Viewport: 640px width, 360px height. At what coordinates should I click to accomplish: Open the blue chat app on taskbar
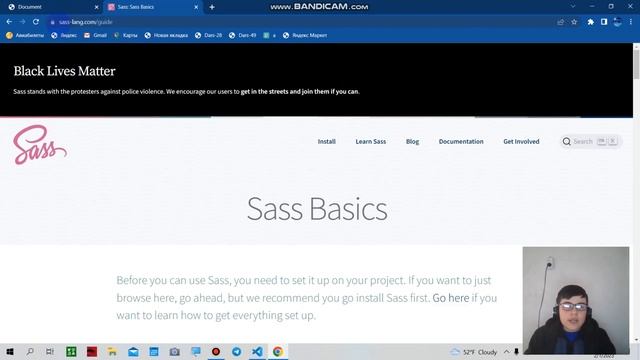196,351
